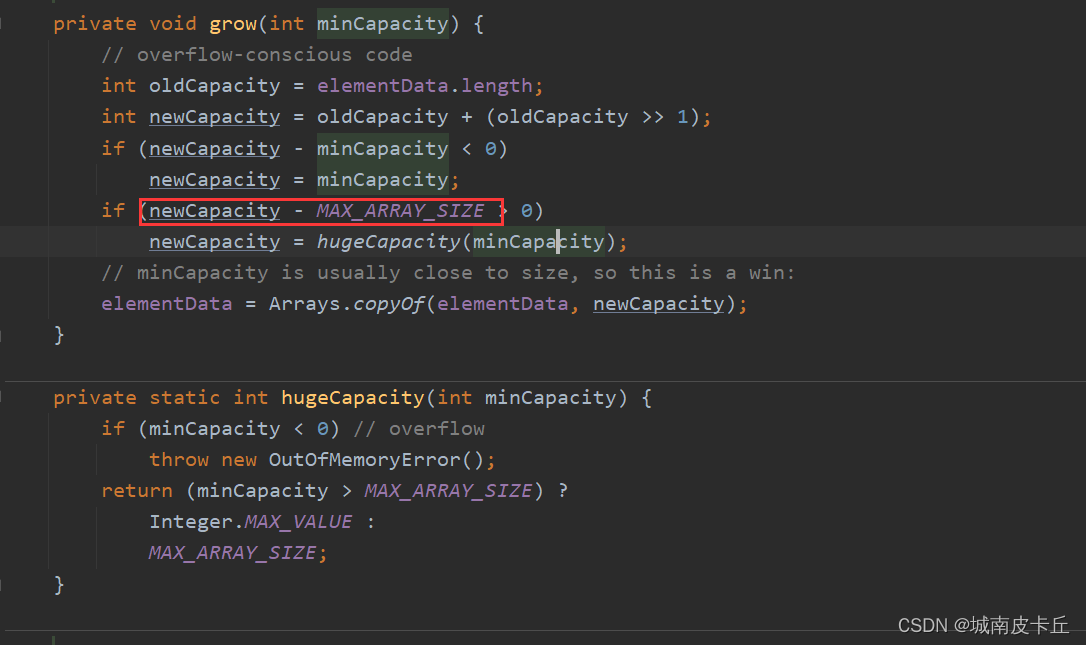1086x645 pixels.
Task: Click oldCapacity in its declaration line
Action: (x=215, y=86)
